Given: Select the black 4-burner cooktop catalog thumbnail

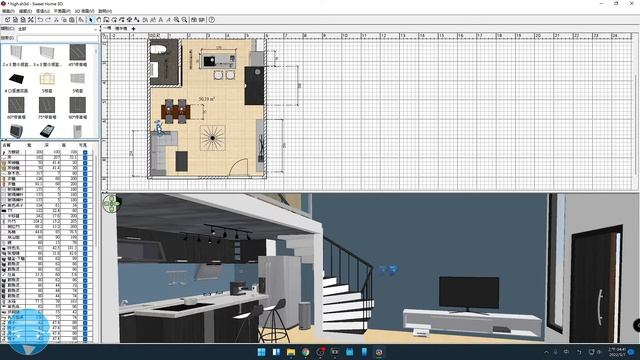Looking at the screenshot, I should pos(16,78).
